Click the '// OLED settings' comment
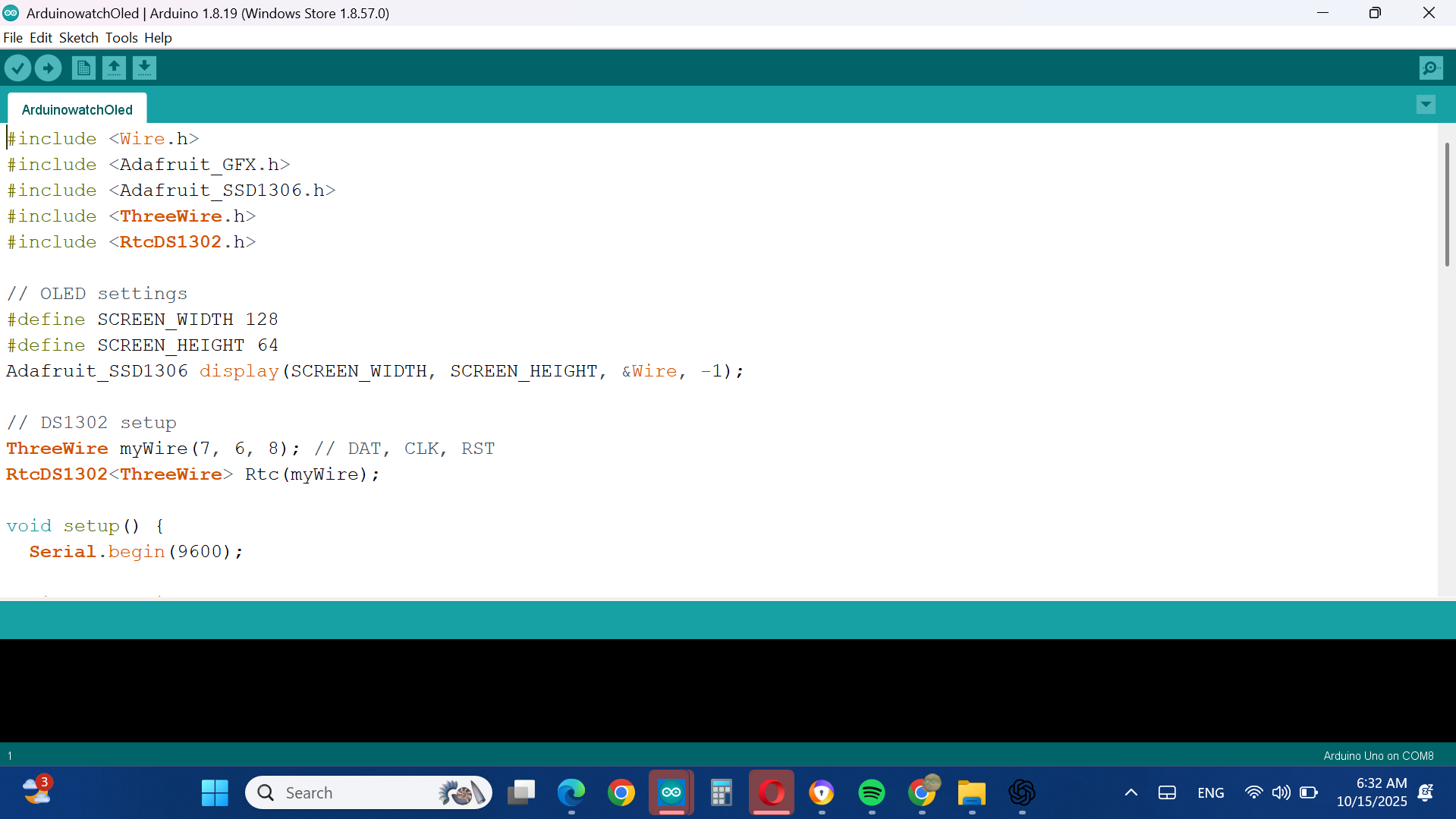 [97, 294]
